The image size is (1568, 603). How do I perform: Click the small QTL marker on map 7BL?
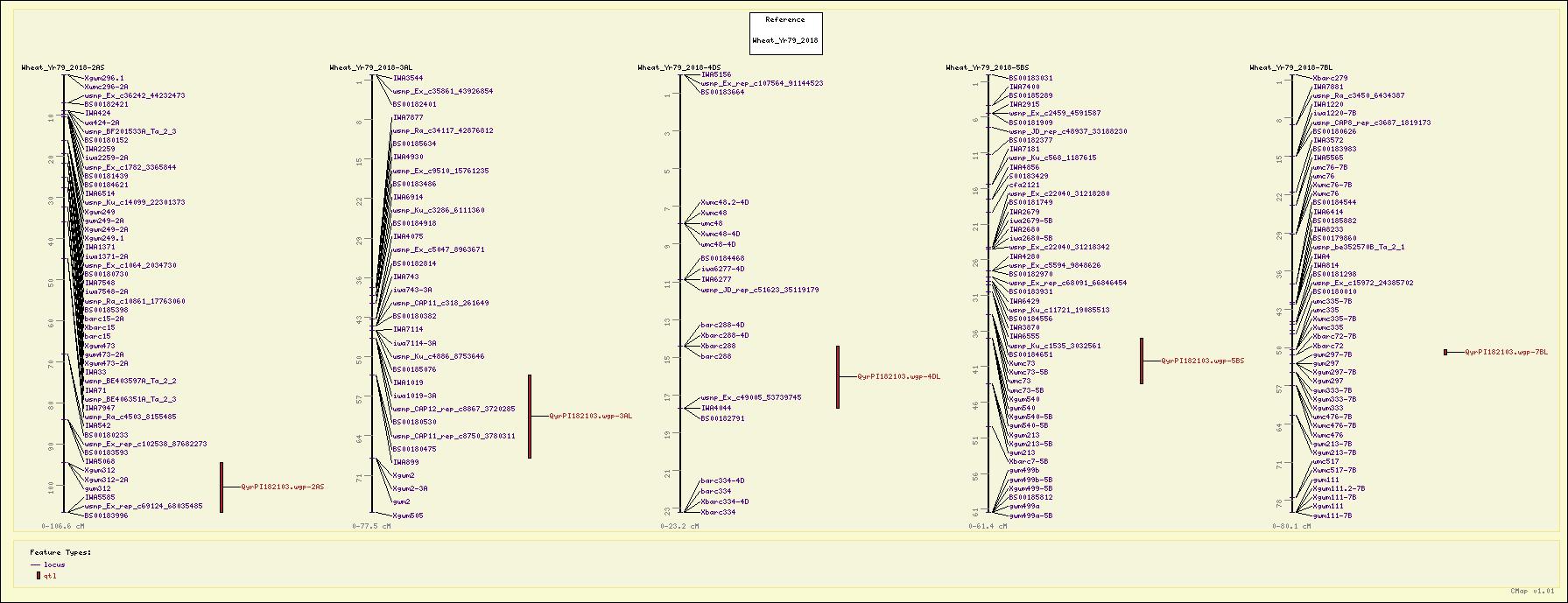(x=1445, y=352)
